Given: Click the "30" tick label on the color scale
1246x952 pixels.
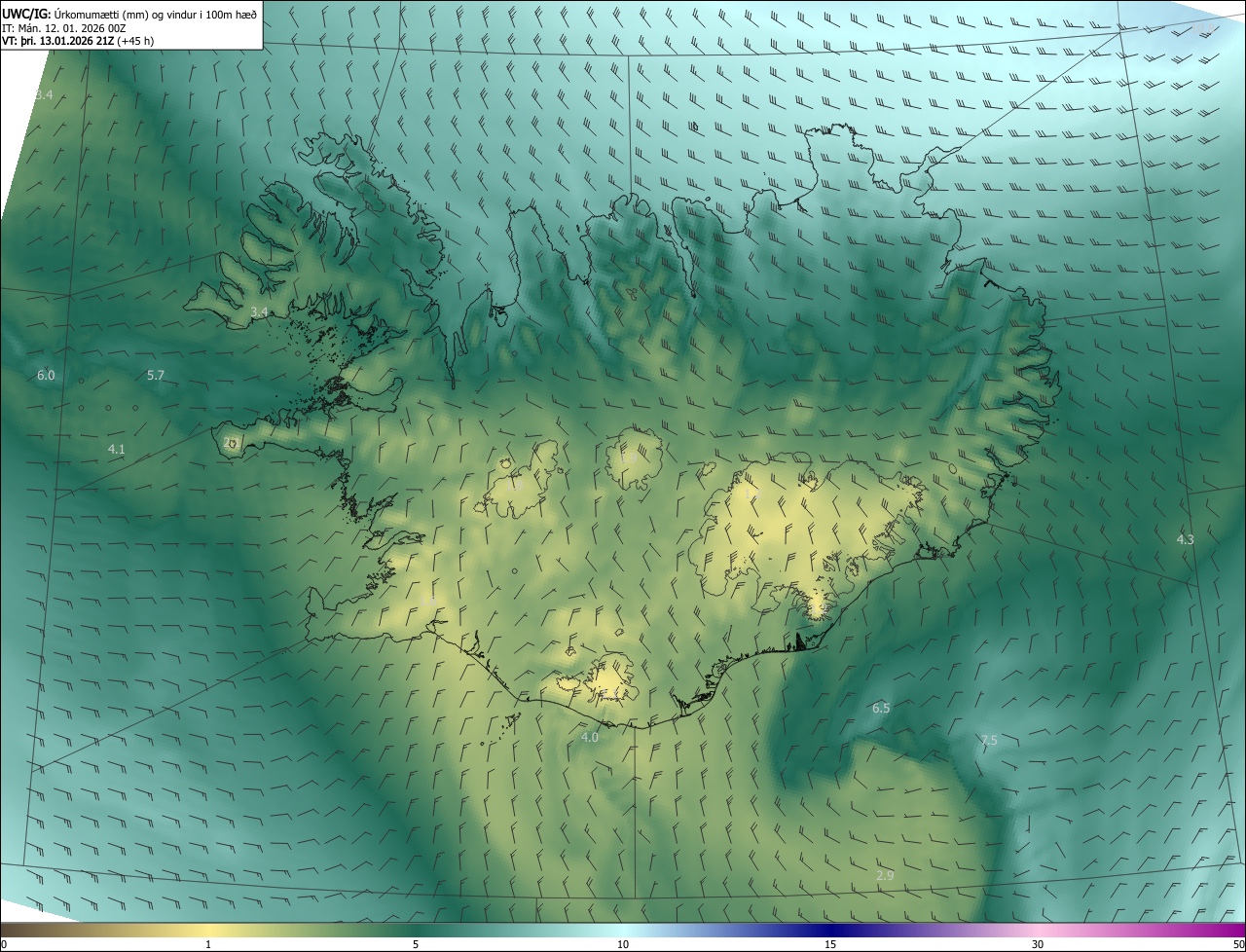Looking at the screenshot, I should click(1038, 944).
